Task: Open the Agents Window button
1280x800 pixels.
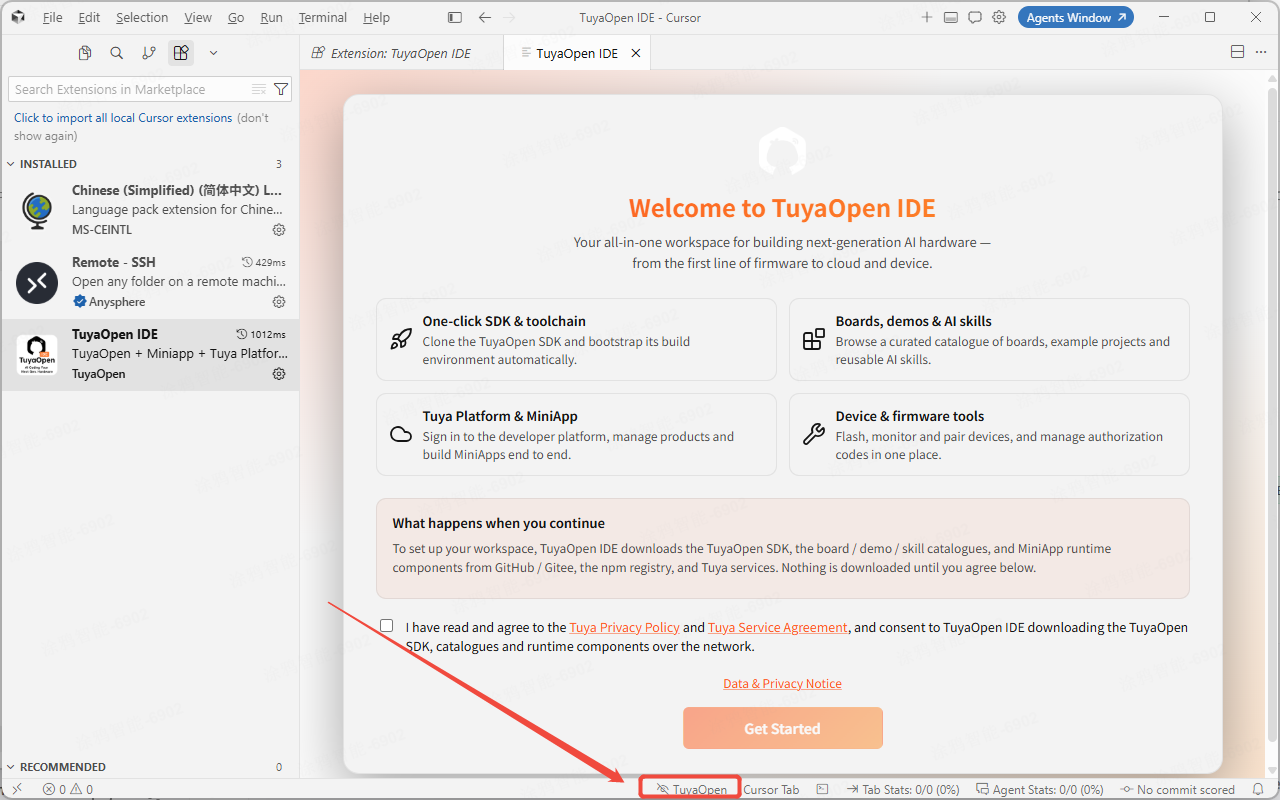Action: [1076, 17]
